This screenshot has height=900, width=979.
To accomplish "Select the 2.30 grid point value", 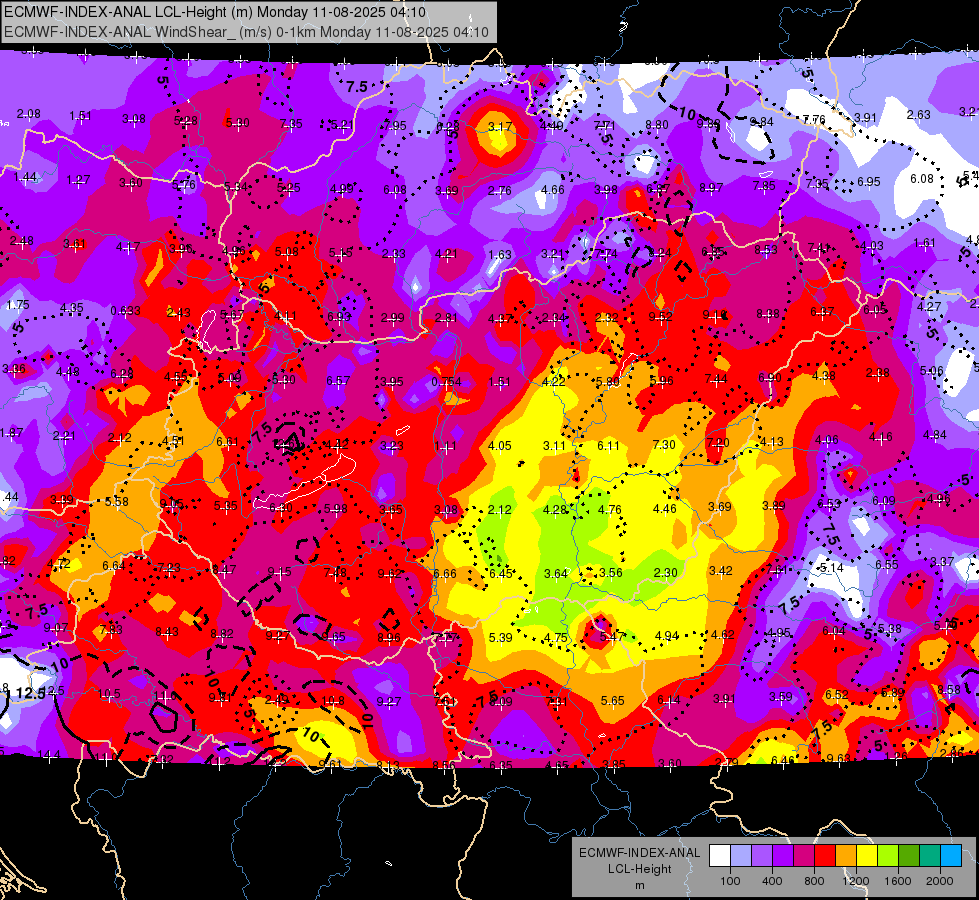I will pyautogui.click(x=666, y=572).
